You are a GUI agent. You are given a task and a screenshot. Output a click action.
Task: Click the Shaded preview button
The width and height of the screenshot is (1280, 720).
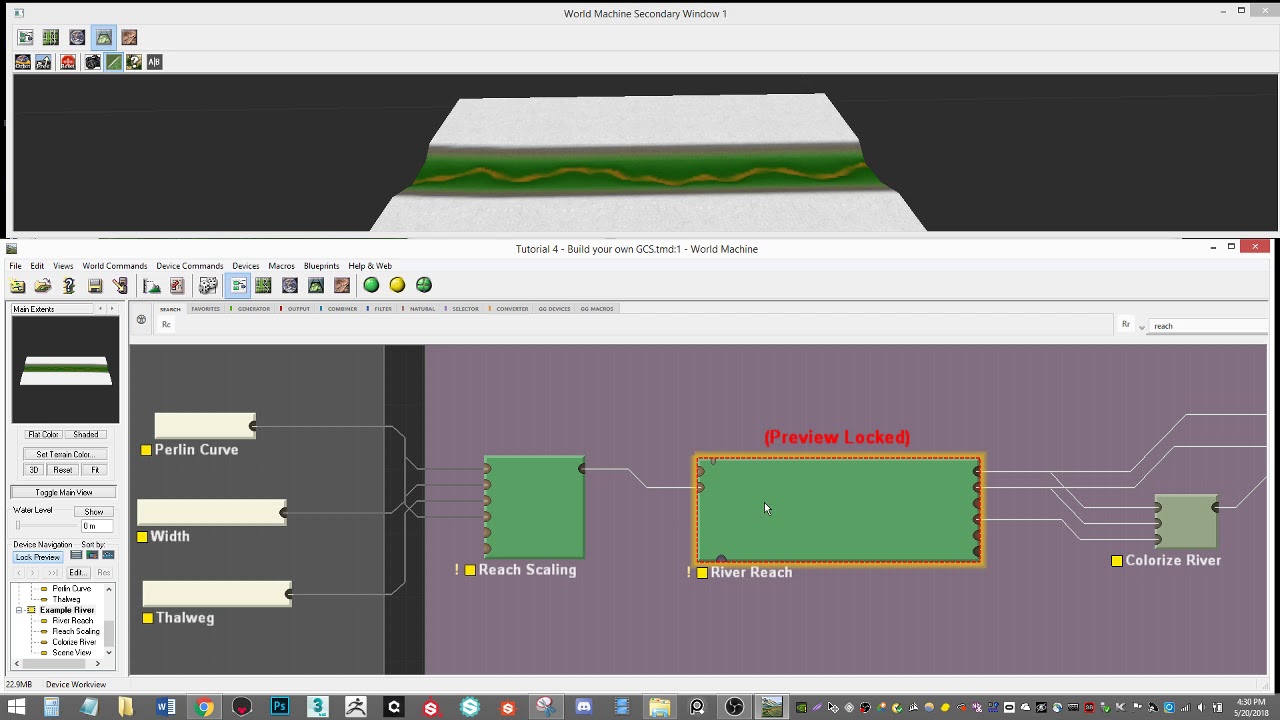(x=86, y=434)
